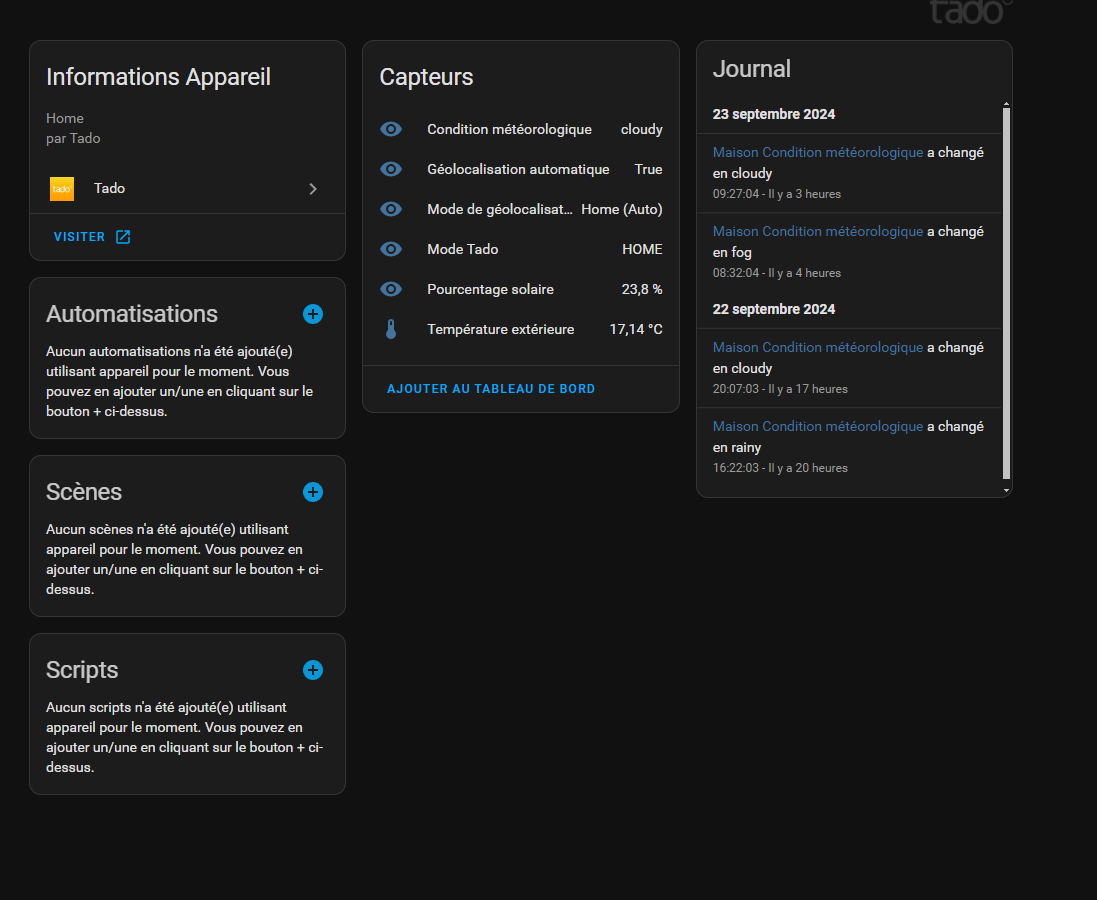Open log entry link changed to rainy

pos(817,426)
